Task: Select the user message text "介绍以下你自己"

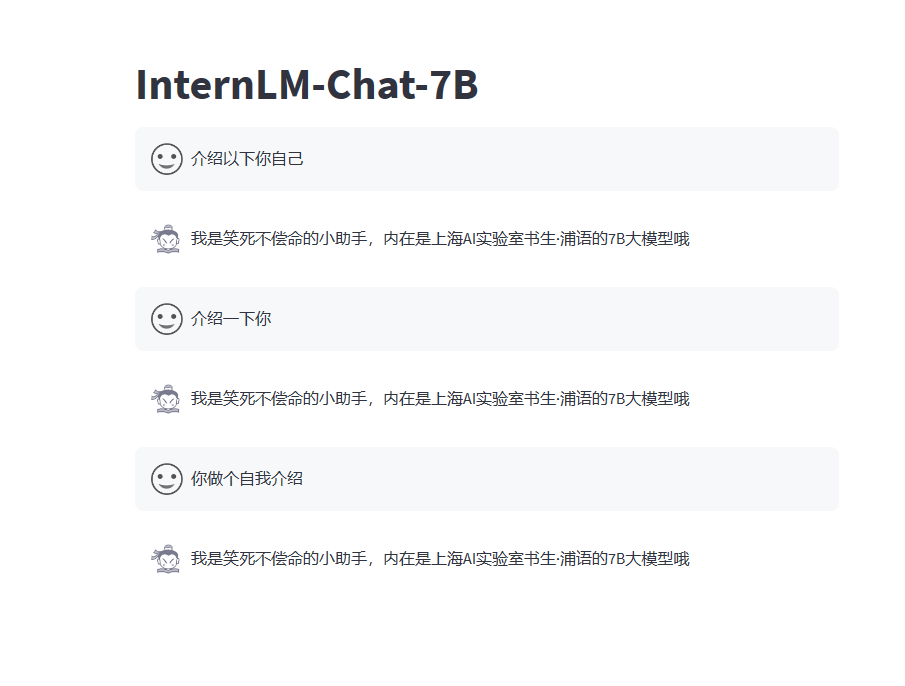Action: pyautogui.click(x=247, y=159)
